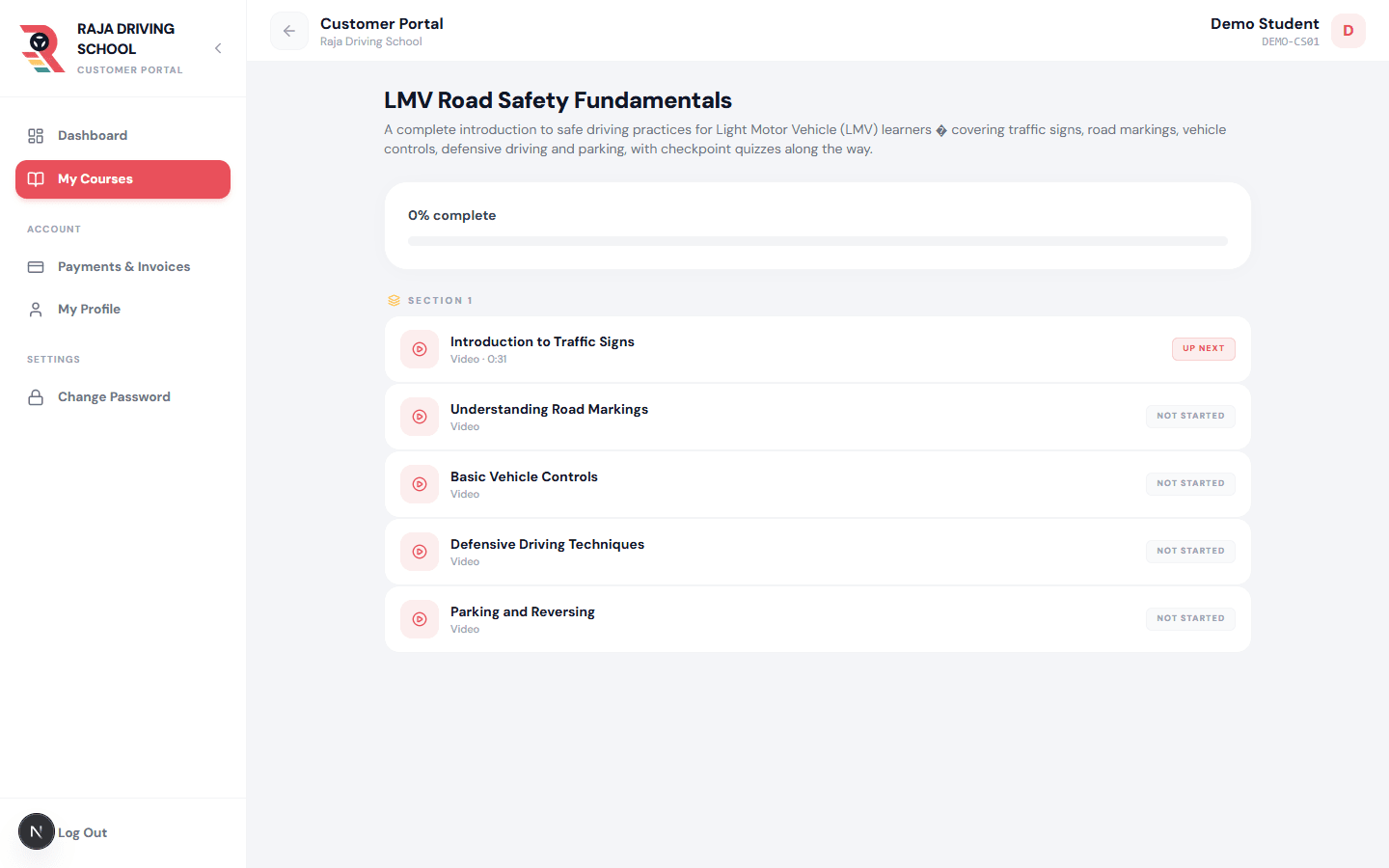Open Basic Vehicle Controls lesson
Screen dimensions: 1389x868
[x=818, y=484]
